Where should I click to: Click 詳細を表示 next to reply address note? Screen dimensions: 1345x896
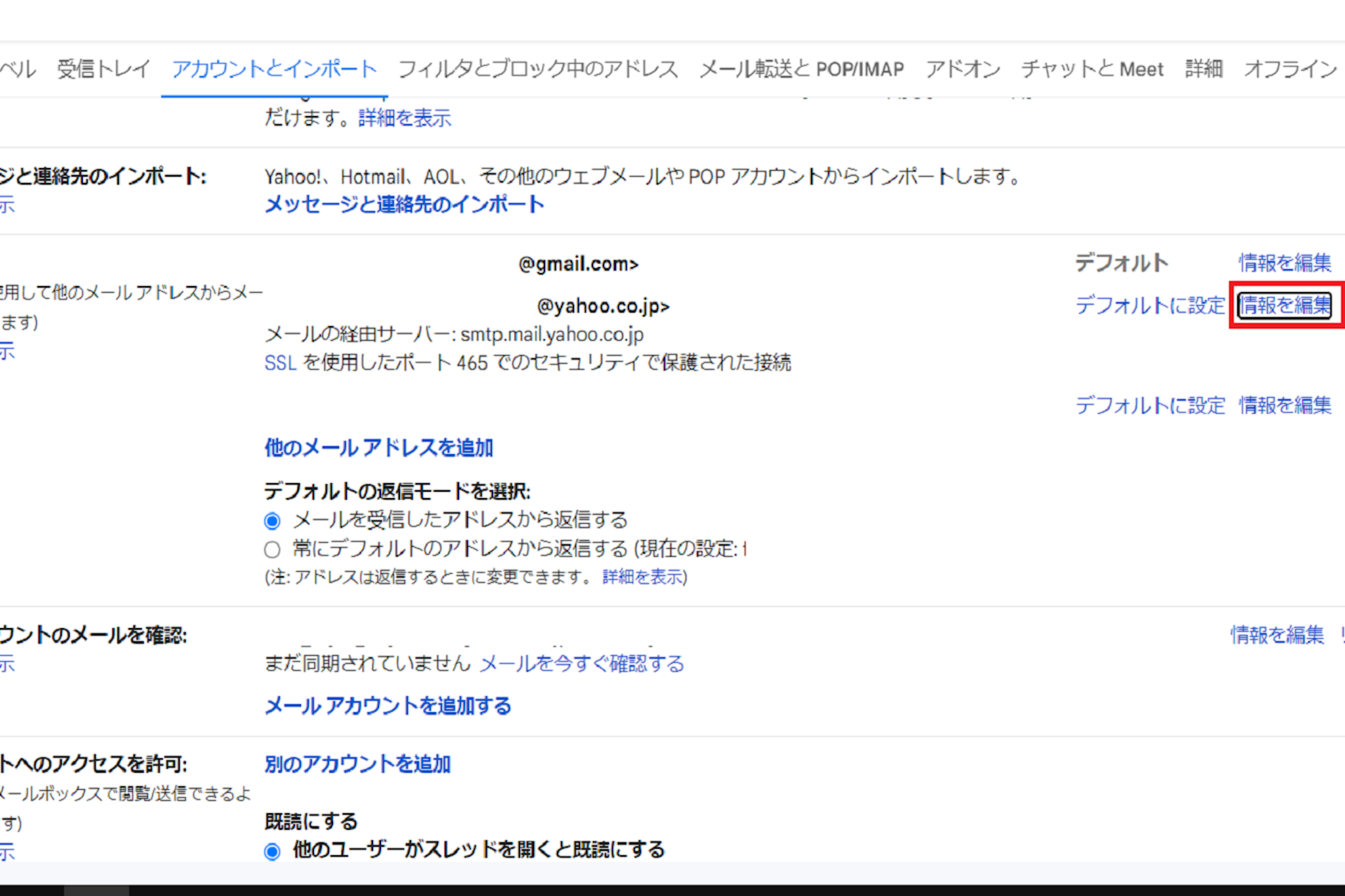point(642,577)
